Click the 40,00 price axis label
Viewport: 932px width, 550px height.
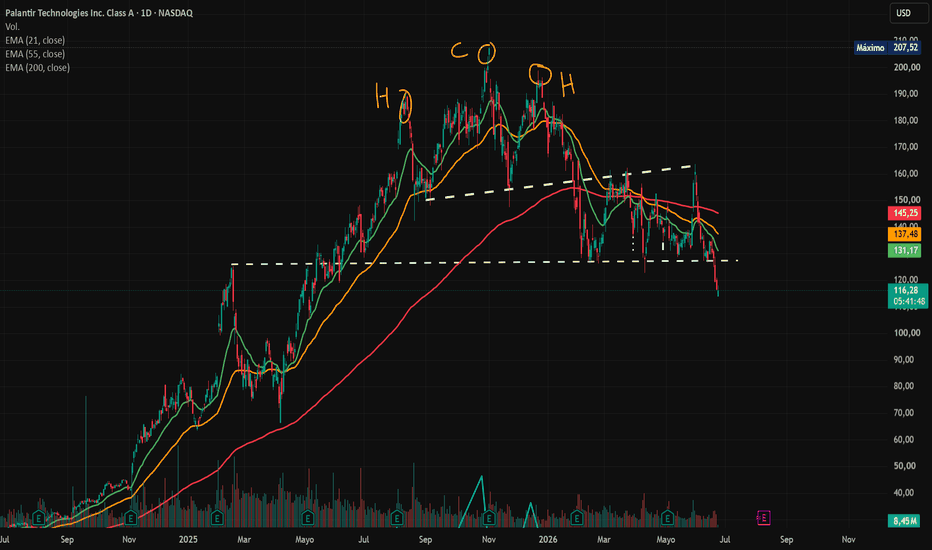click(x=906, y=492)
